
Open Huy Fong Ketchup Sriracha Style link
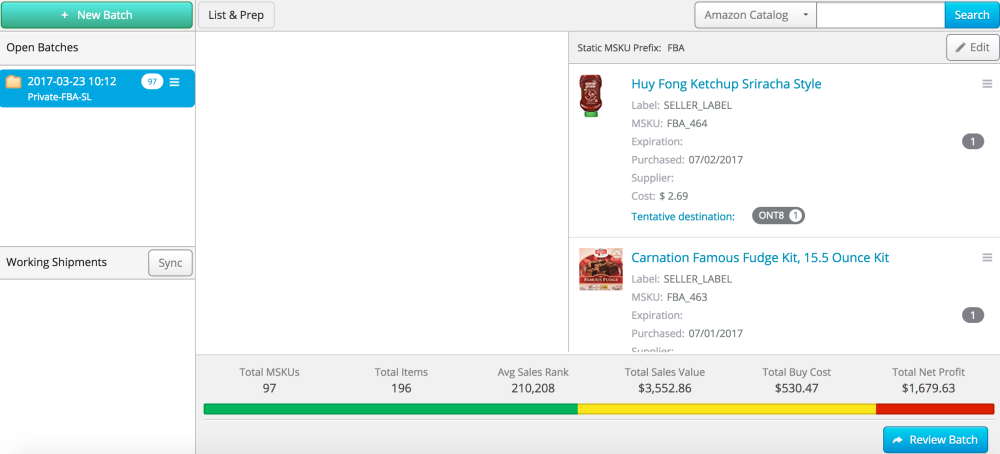[x=726, y=84]
